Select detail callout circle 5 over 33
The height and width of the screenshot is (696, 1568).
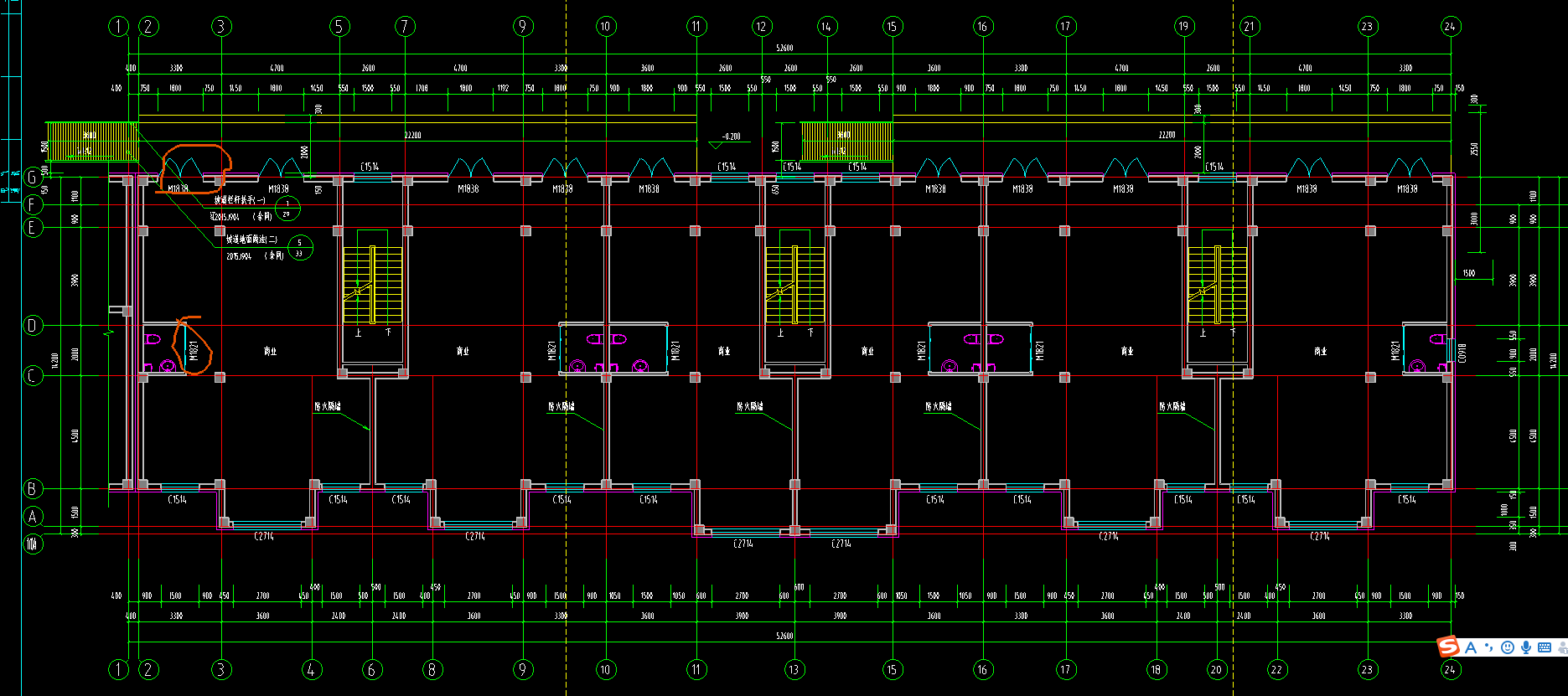[300, 248]
